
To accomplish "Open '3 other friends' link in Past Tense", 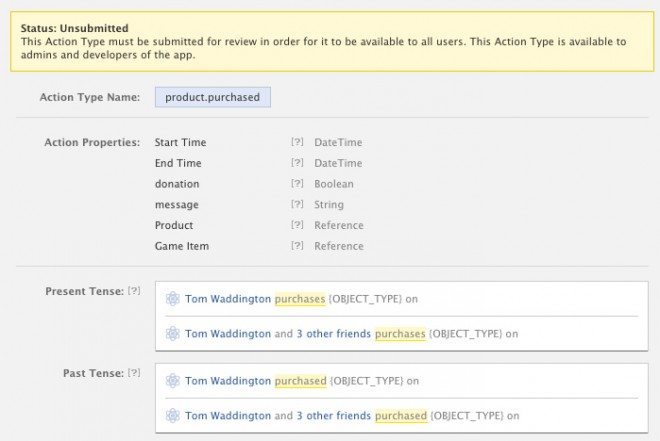I will click(x=333, y=416).
